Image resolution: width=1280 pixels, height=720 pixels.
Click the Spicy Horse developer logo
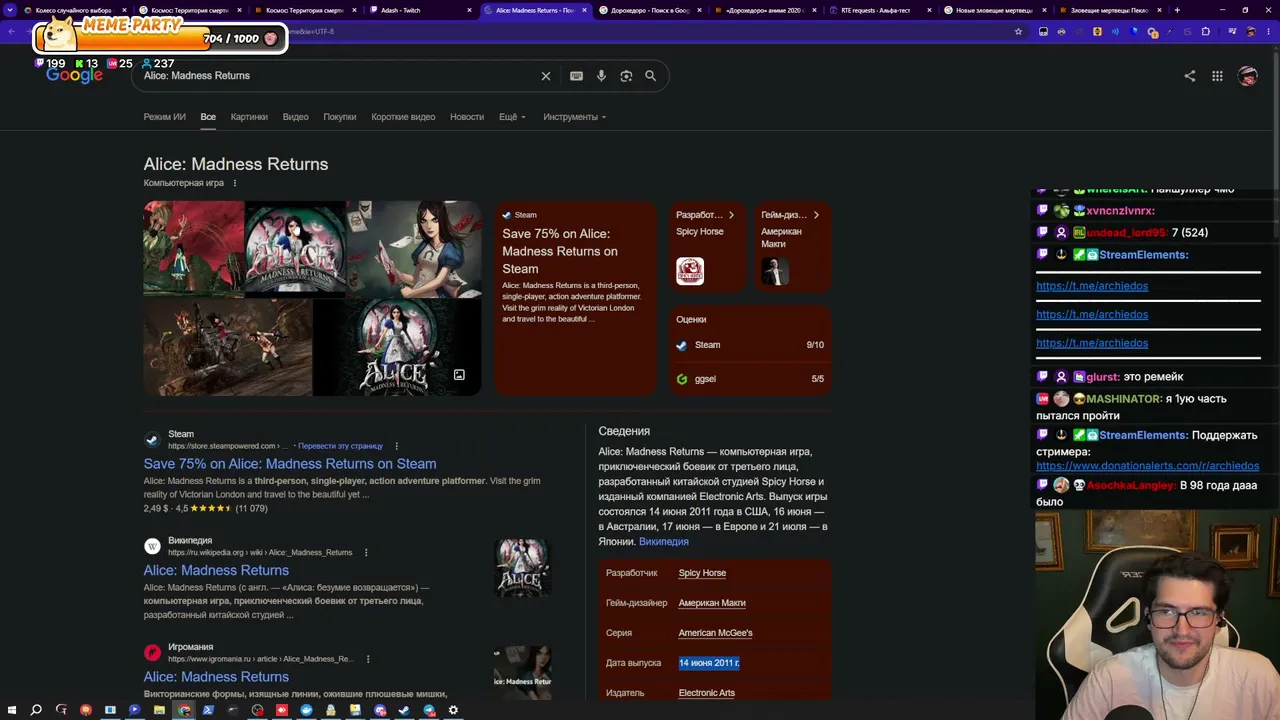coord(690,271)
